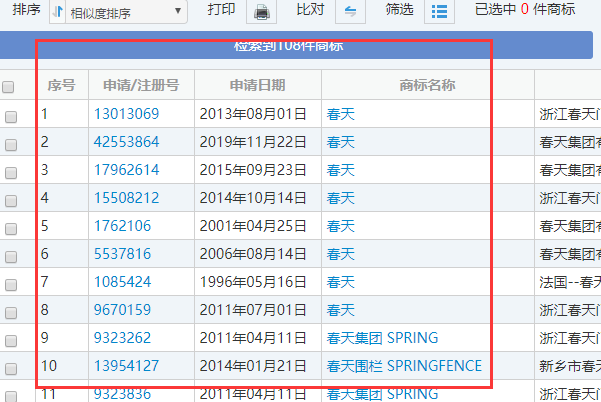Check the box for row 8 (9670159)
The image size is (601, 402).
(x=11, y=312)
